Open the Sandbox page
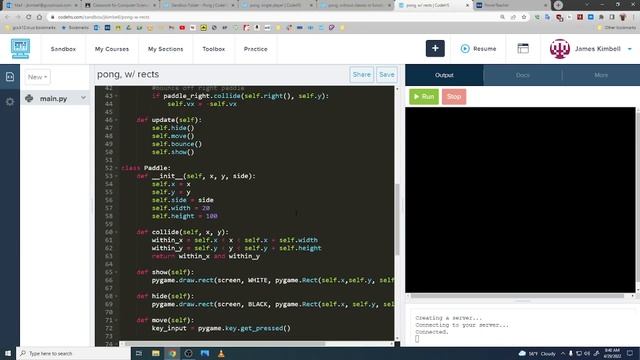 point(63,49)
